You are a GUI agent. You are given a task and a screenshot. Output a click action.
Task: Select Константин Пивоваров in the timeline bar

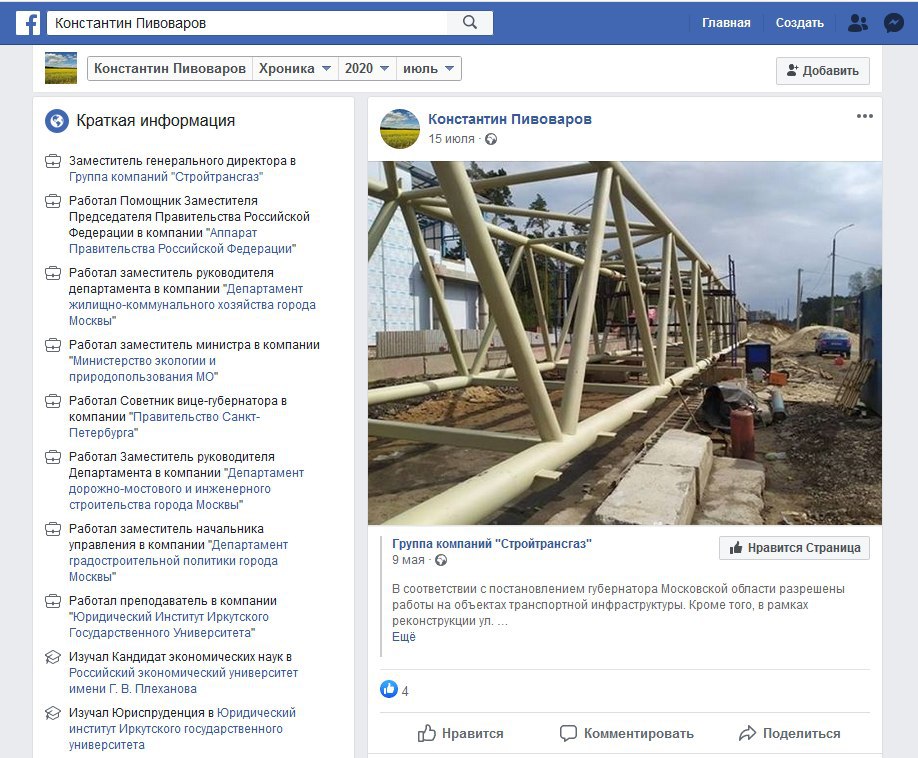170,68
